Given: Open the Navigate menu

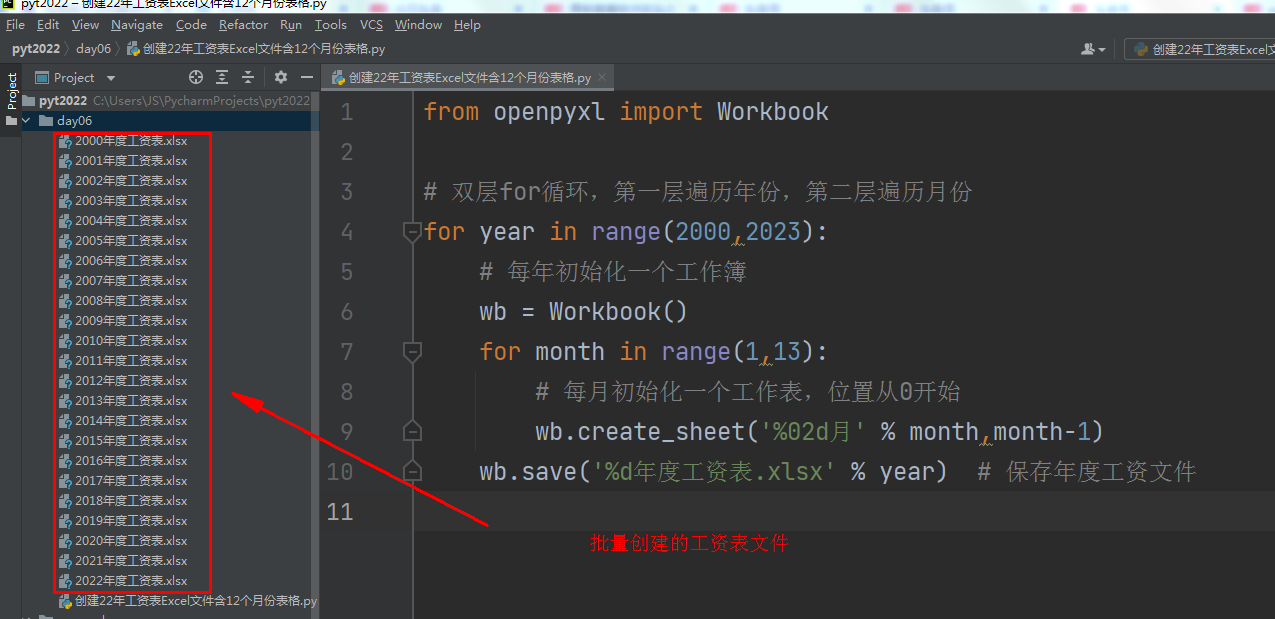Looking at the screenshot, I should pos(137,24).
